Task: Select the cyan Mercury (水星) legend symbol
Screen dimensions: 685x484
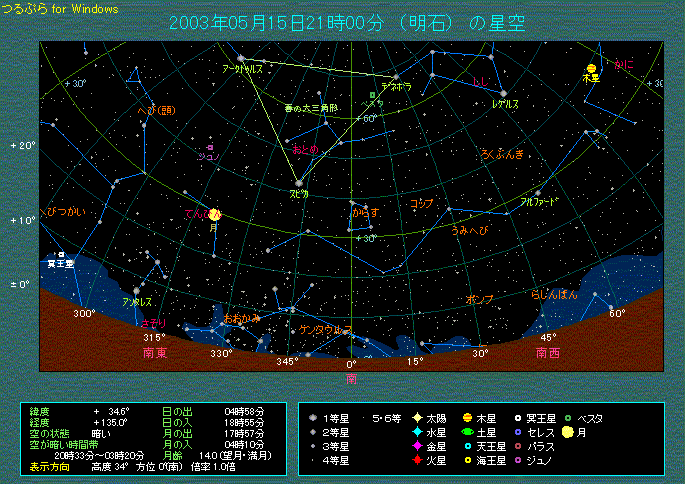Action: pos(418,432)
